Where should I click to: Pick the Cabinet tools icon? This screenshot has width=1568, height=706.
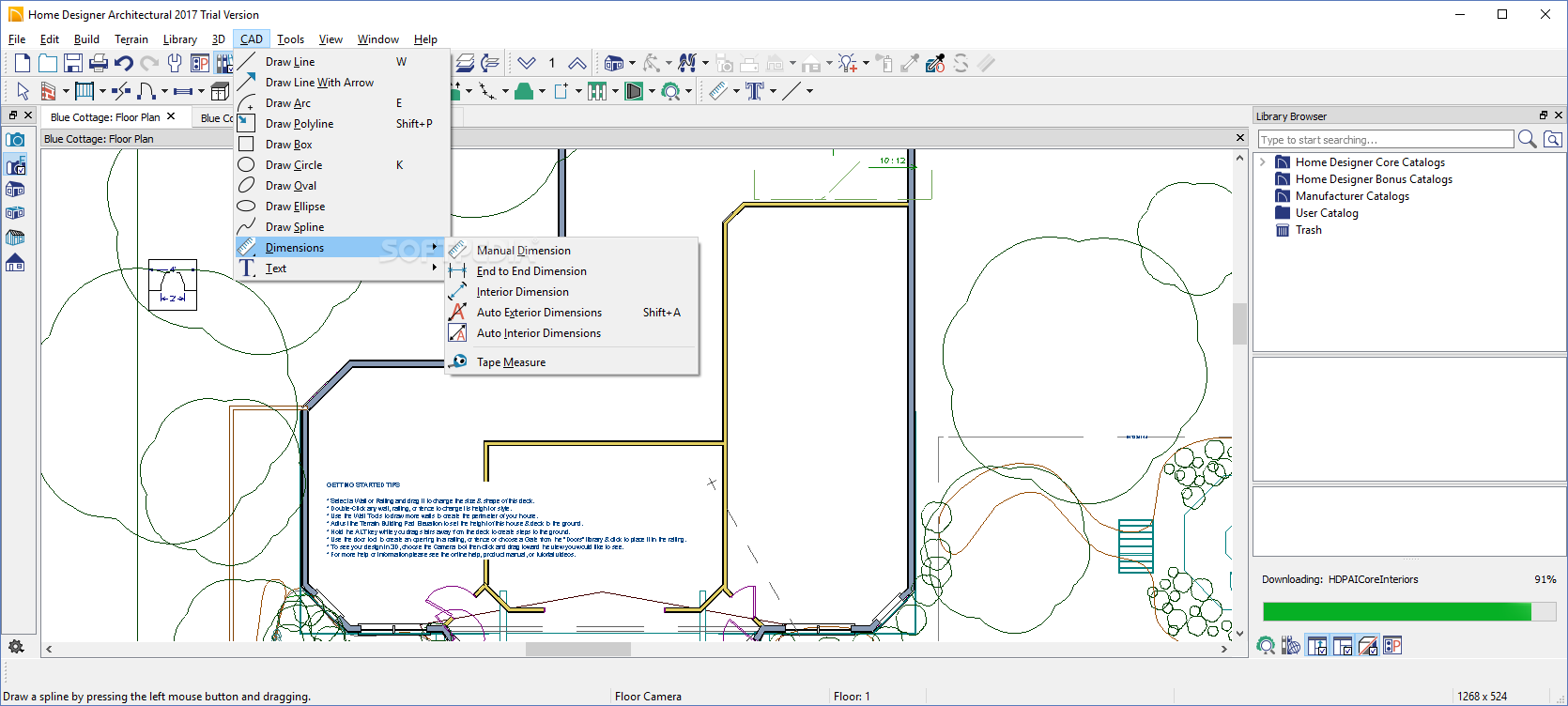[x=220, y=91]
